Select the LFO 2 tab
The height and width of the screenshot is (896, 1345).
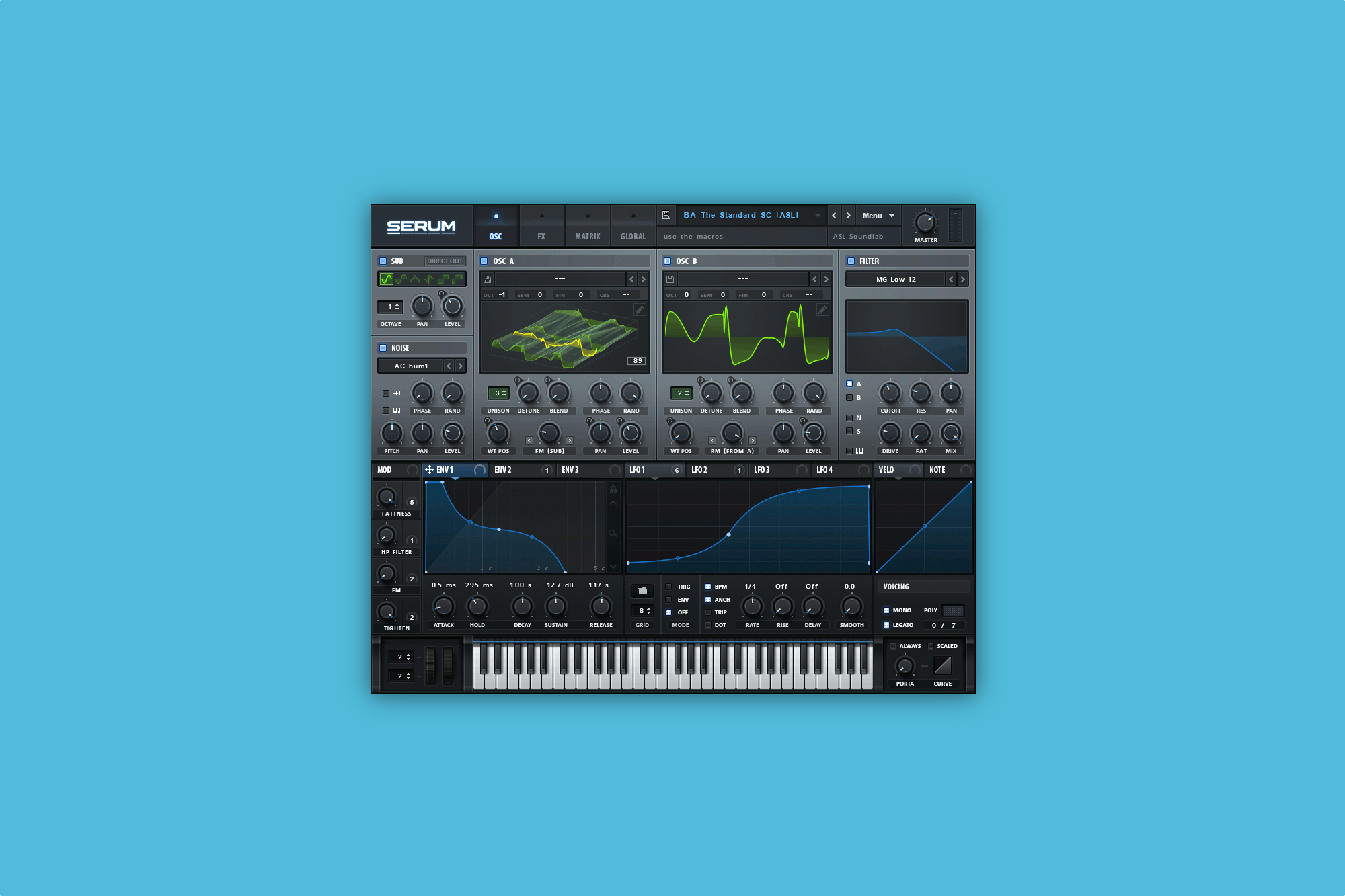[x=699, y=470]
